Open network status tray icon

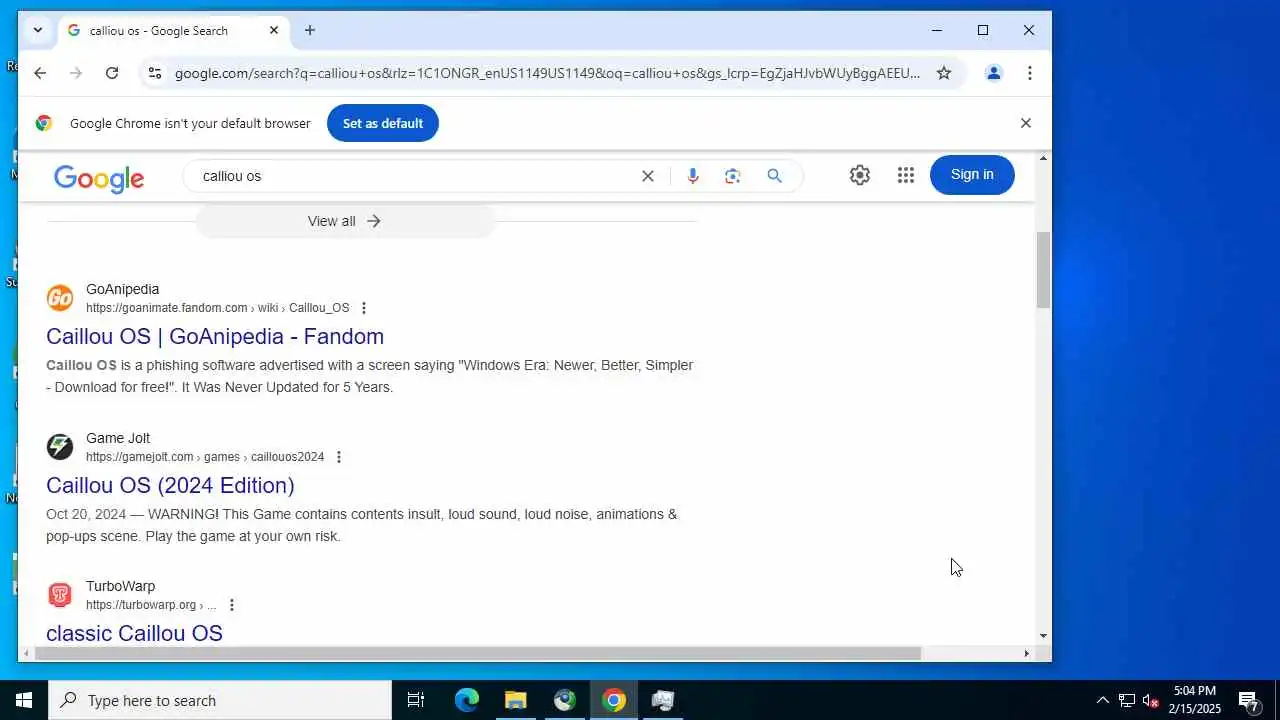[x=1127, y=700]
